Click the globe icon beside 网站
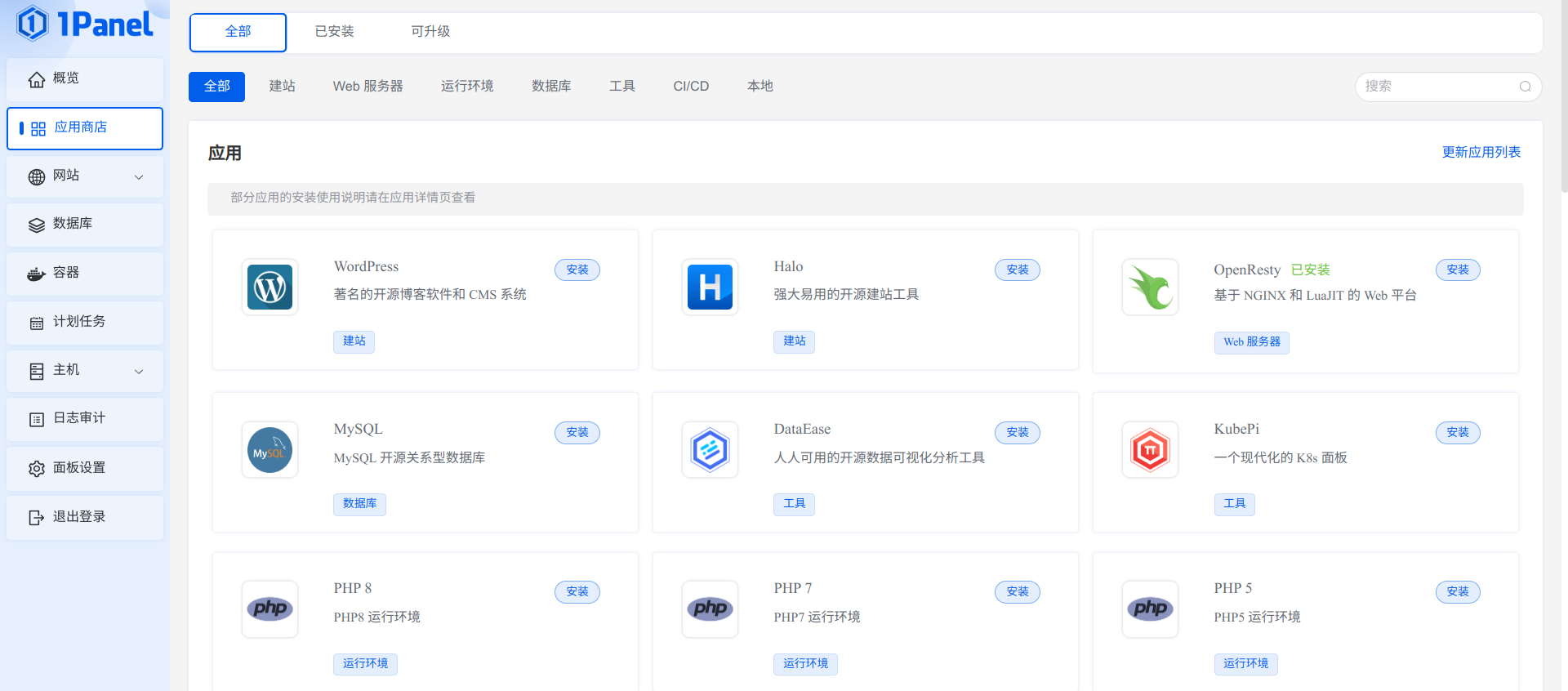Image resolution: width=1568 pixels, height=691 pixels. tap(37, 176)
